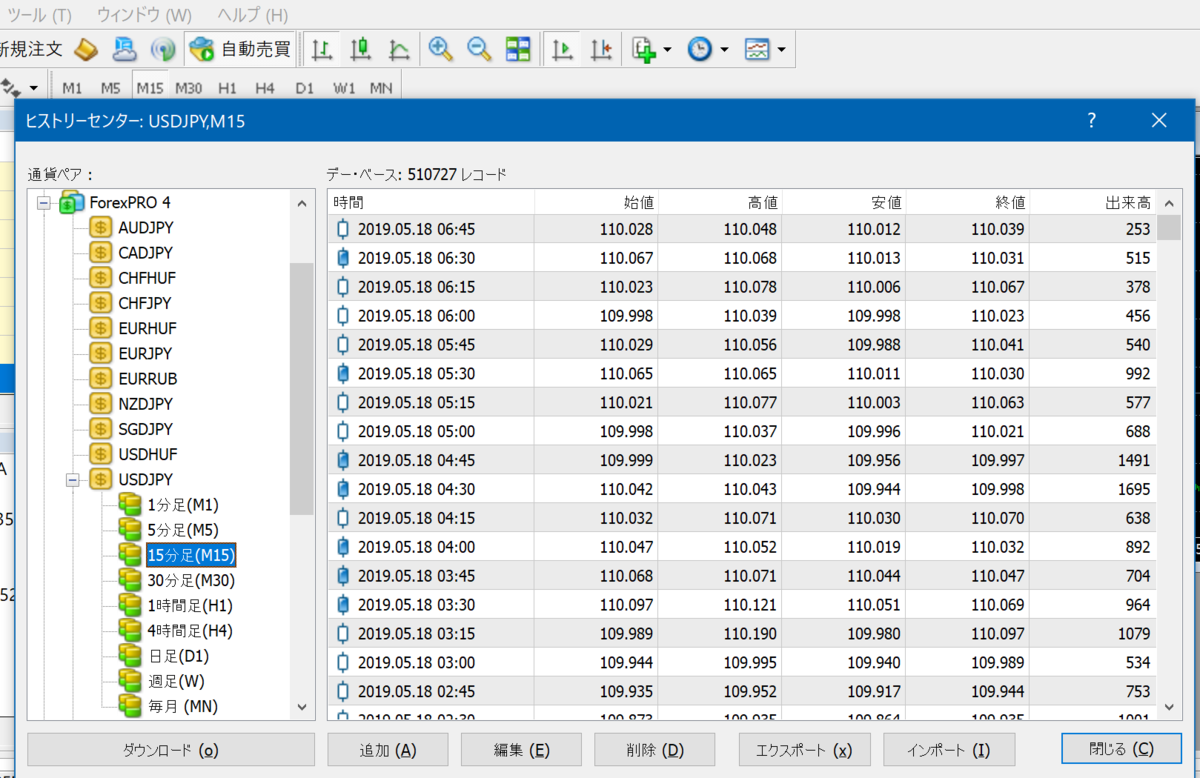Click the help question mark in dialog title
The height and width of the screenshot is (778, 1200).
(x=1092, y=121)
